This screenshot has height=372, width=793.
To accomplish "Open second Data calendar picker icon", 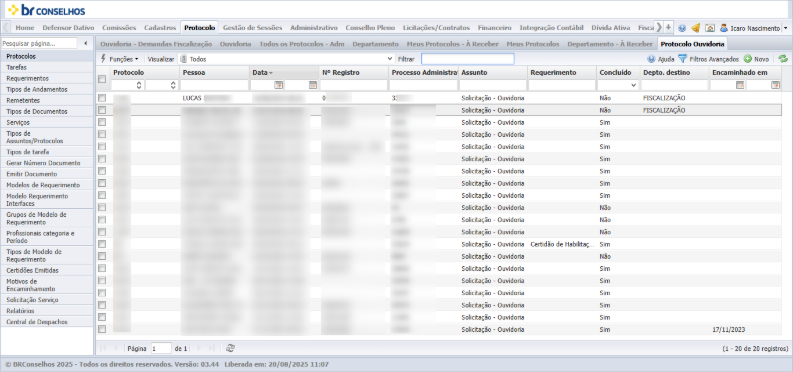I will point(313,85).
